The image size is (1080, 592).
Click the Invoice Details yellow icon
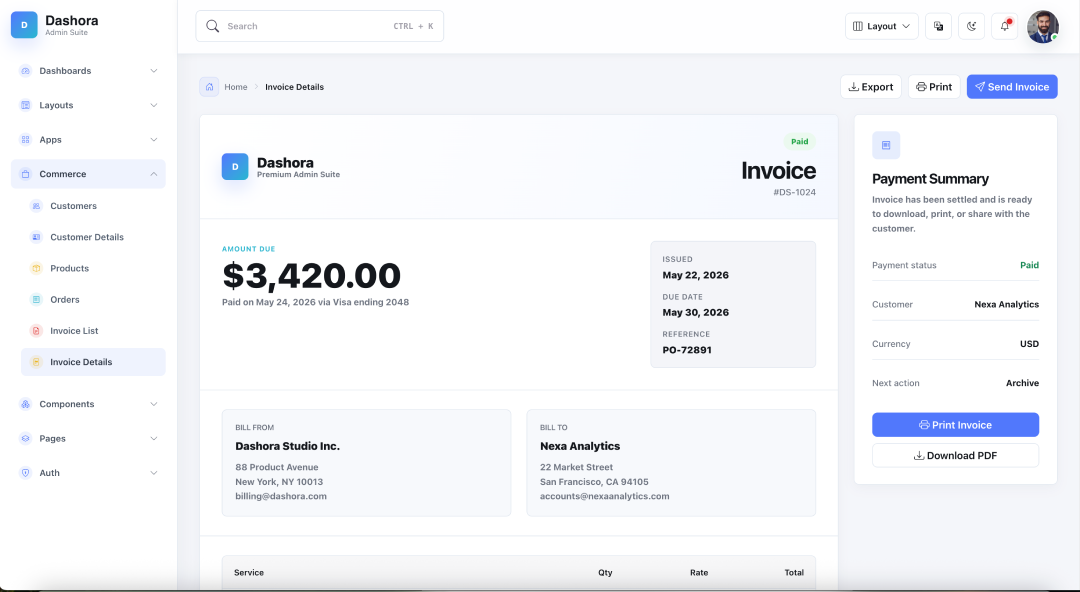tap(37, 363)
